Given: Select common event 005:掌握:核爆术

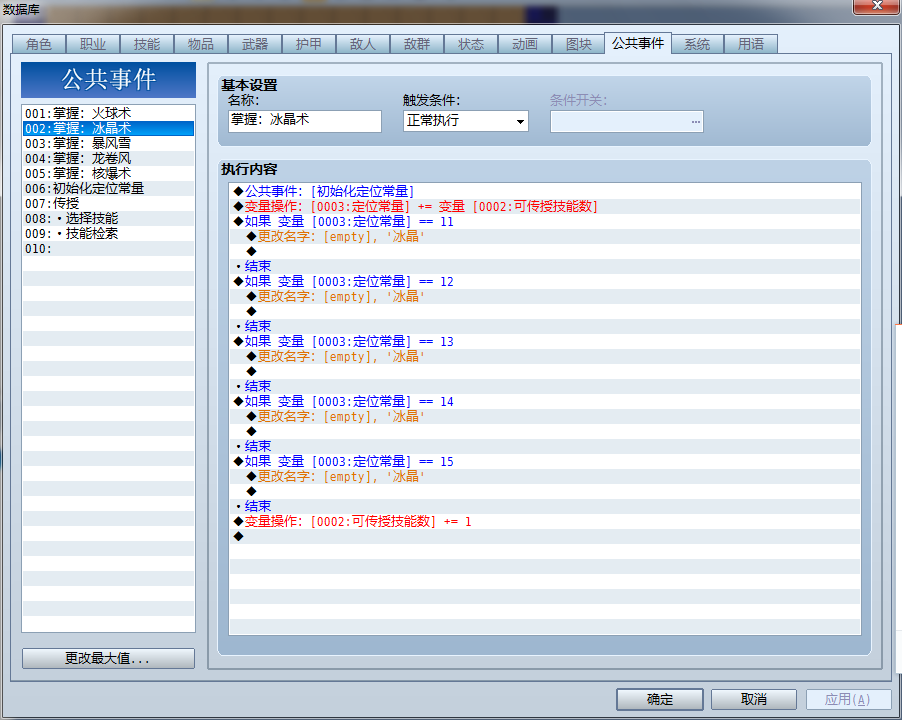Looking at the screenshot, I should pos(108,173).
